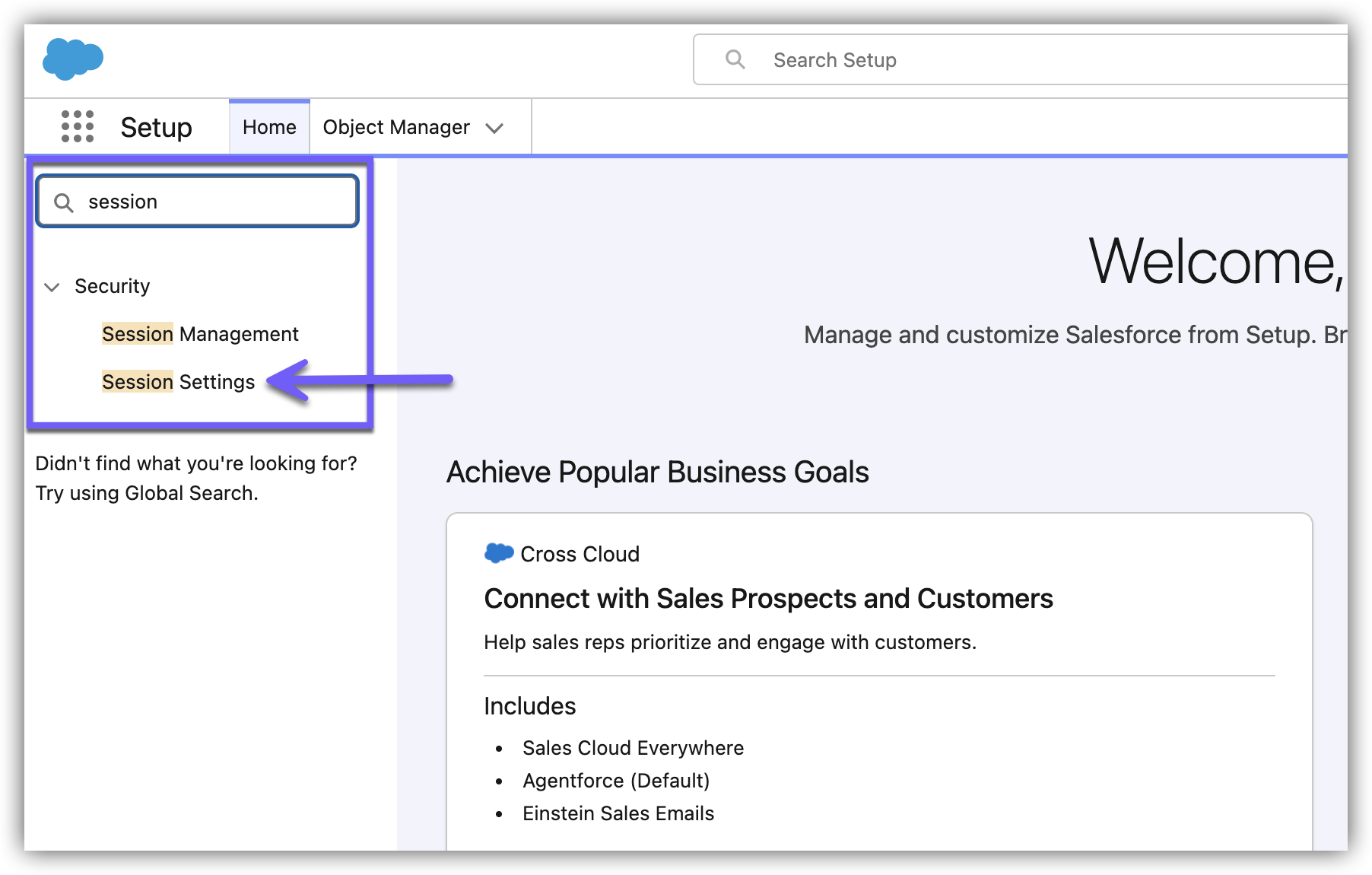Switch to the Home tab

coord(269,127)
